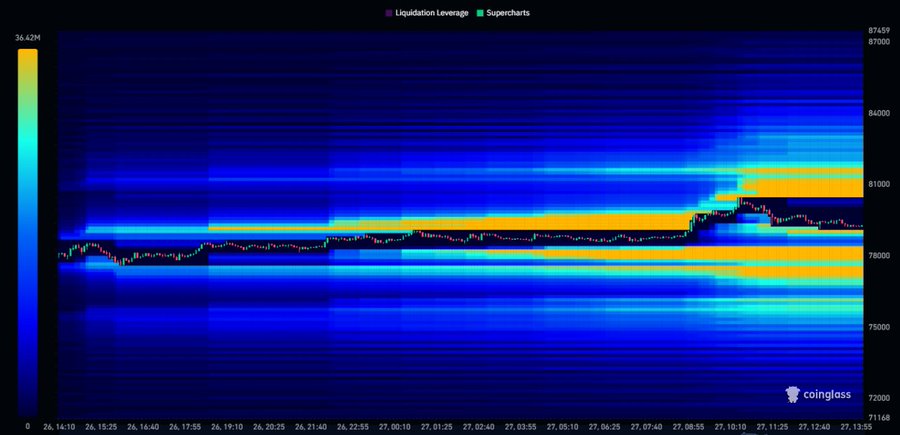This screenshot has width=900, height=435.
Task: Click the 26, 19:10 time axis label
Action: tap(227, 427)
